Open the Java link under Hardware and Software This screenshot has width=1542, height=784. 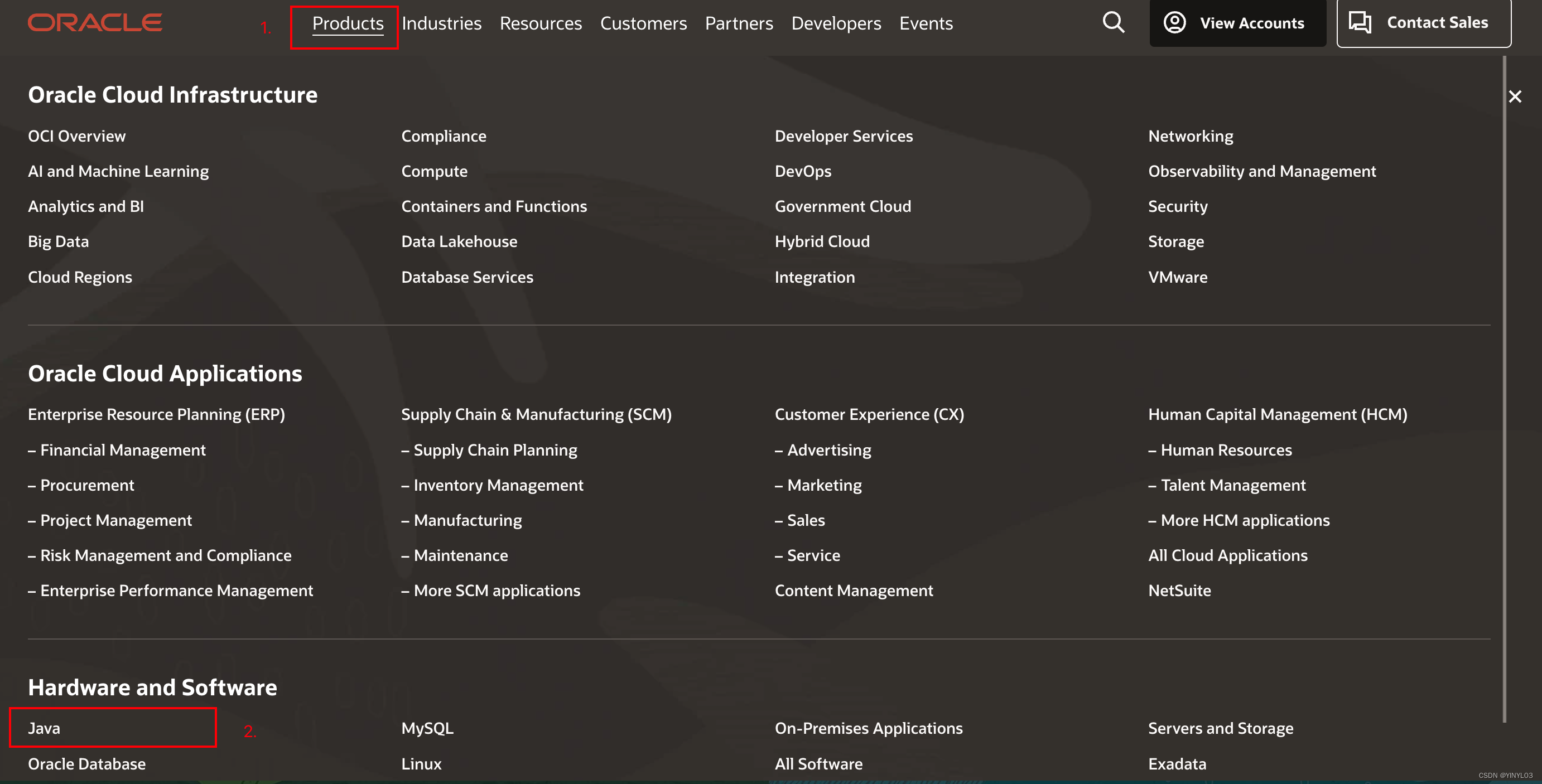coord(44,728)
